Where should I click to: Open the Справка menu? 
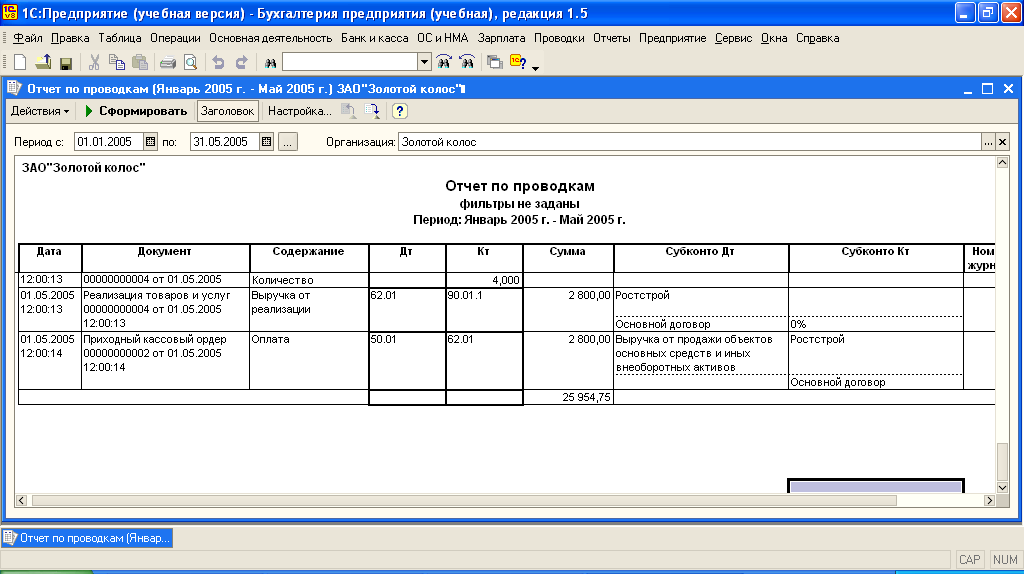pos(818,38)
